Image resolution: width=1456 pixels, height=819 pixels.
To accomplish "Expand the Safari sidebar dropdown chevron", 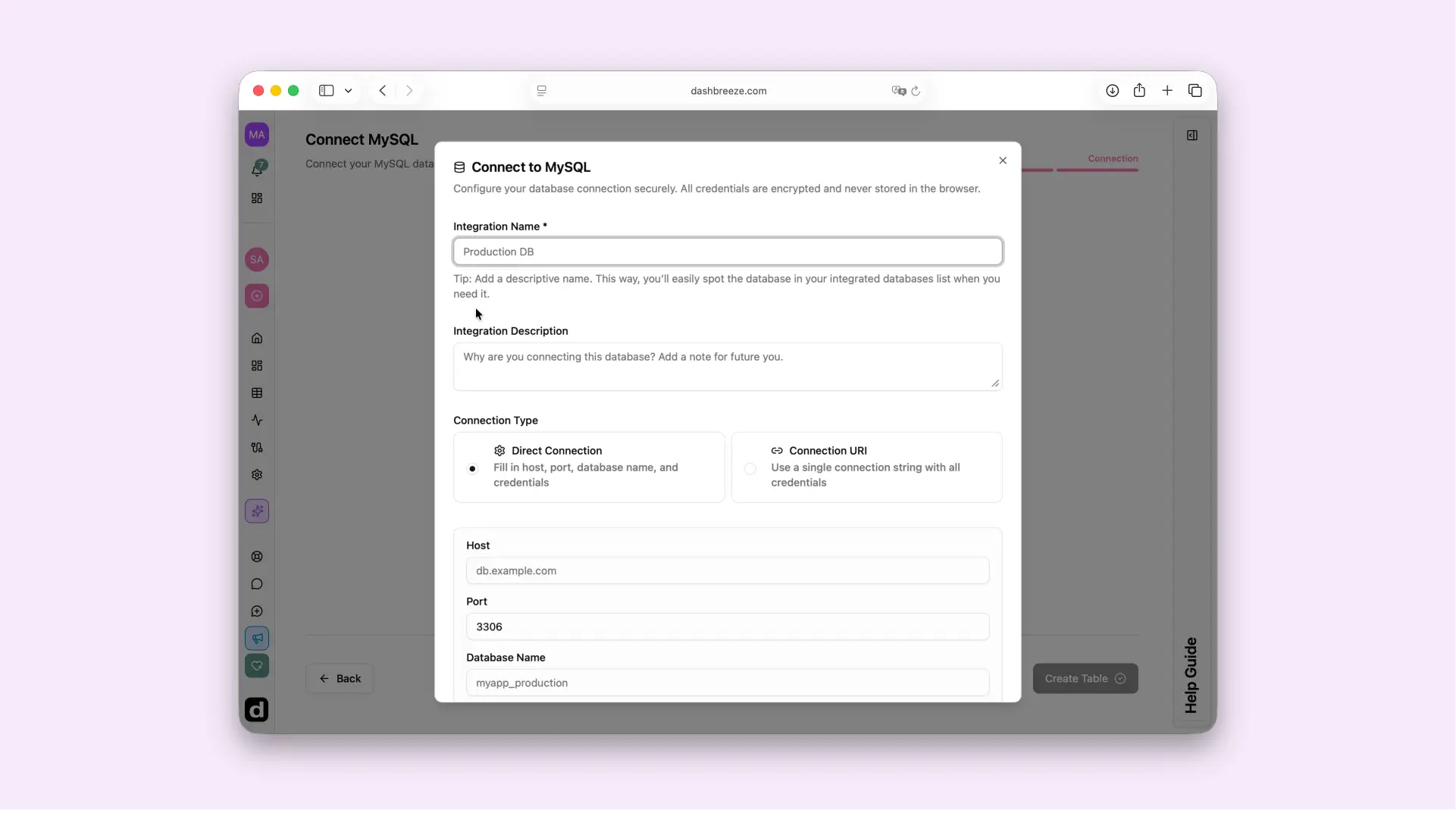I will [349, 91].
